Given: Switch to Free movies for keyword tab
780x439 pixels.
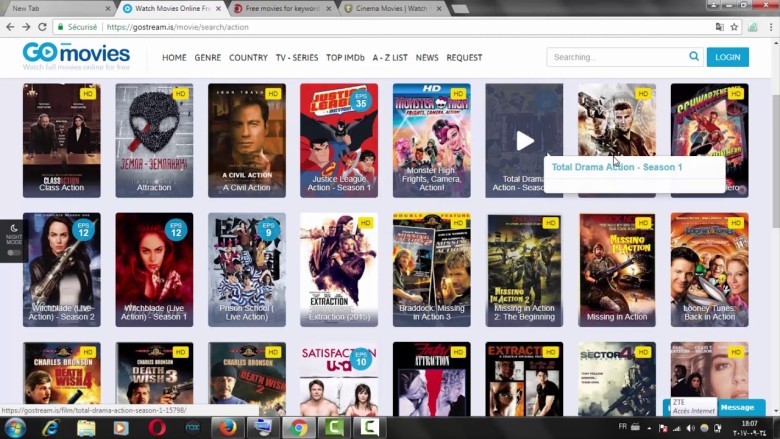Looking at the screenshot, I should coord(282,8).
